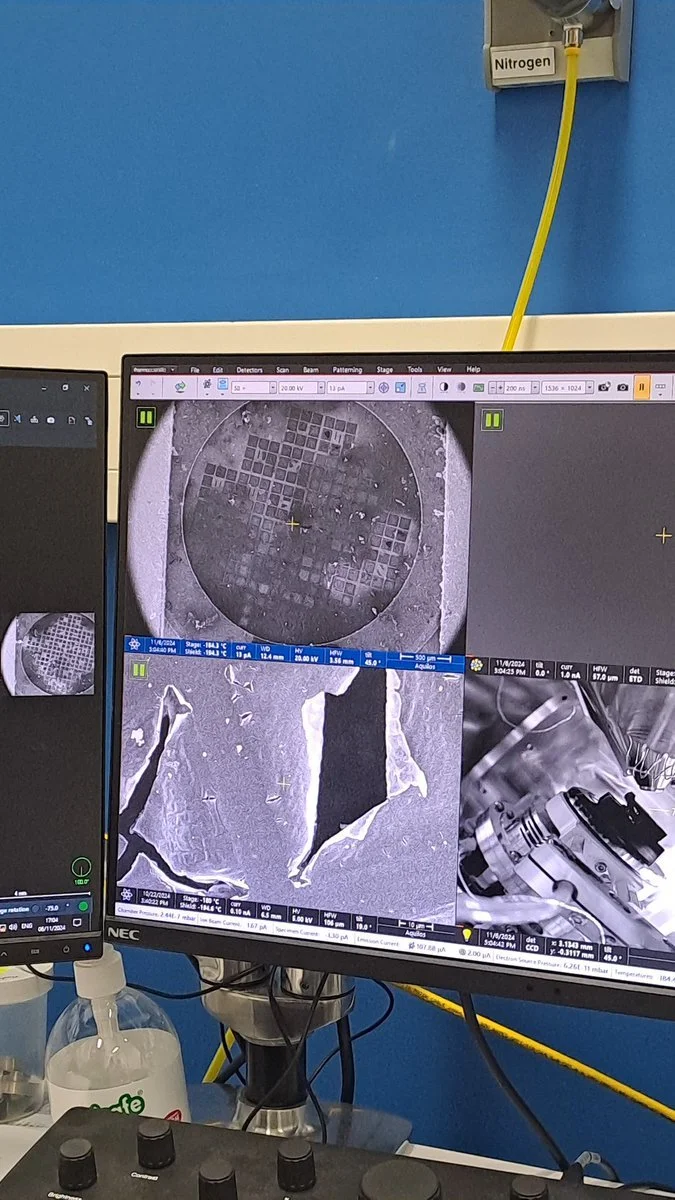Click the hourglass-shaped icon in toolbar
This screenshot has height=1200, width=675.
[x=422, y=387]
